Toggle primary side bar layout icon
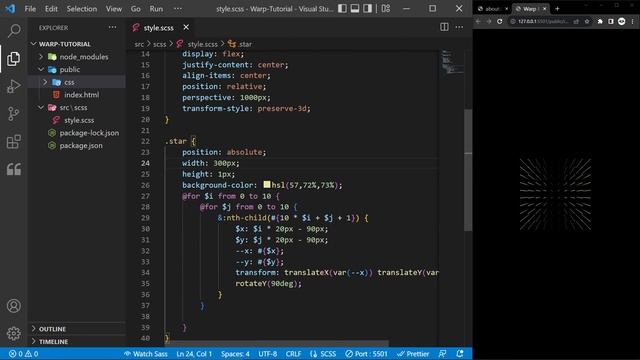This screenshot has width=640, height=360. [342, 9]
